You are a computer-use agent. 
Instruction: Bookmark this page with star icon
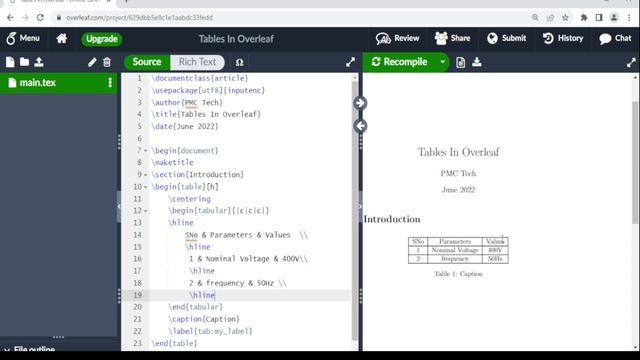click(565, 18)
